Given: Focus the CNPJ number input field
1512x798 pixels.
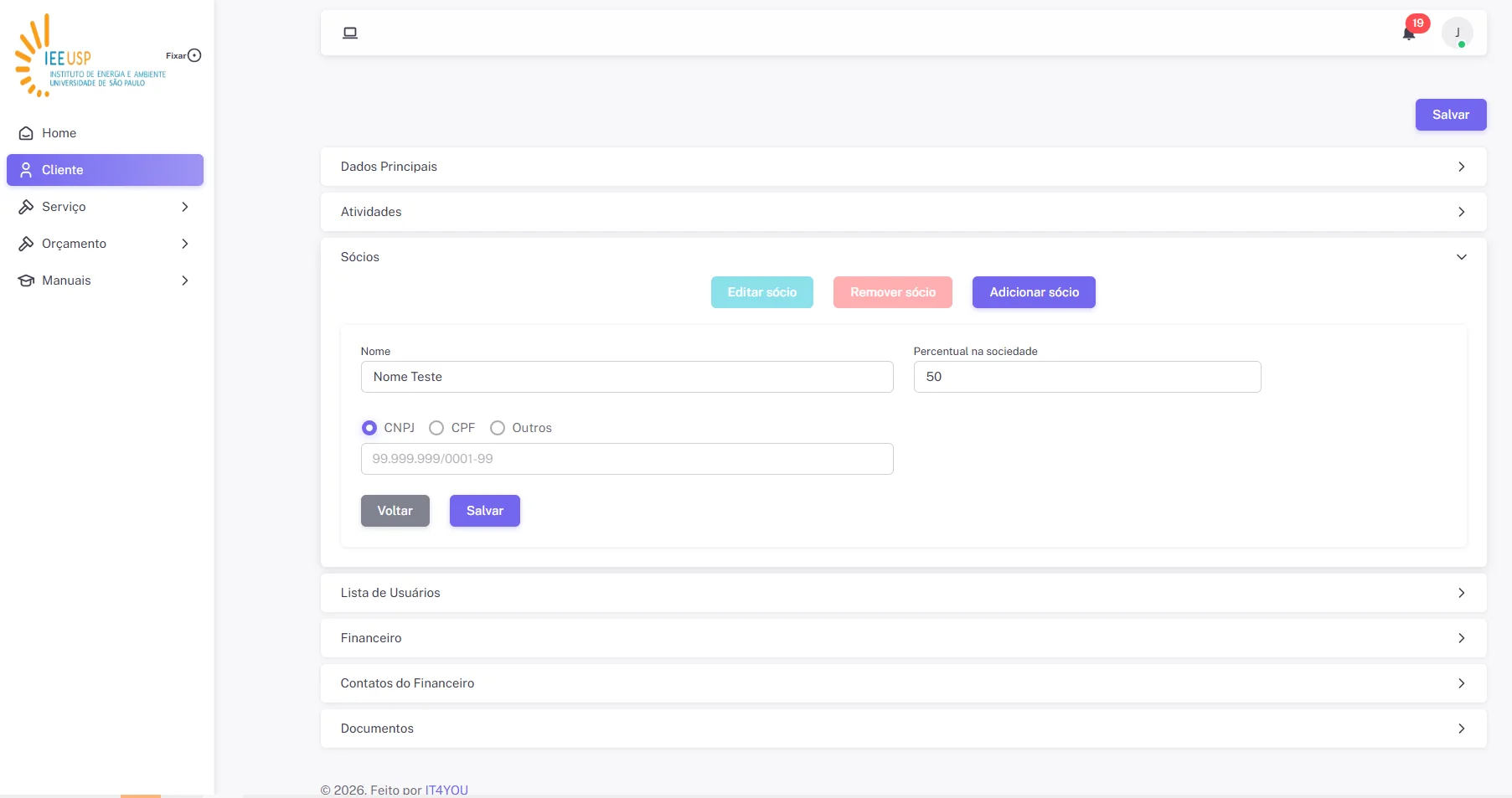Looking at the screenshot, I should [x=627, y=459].
